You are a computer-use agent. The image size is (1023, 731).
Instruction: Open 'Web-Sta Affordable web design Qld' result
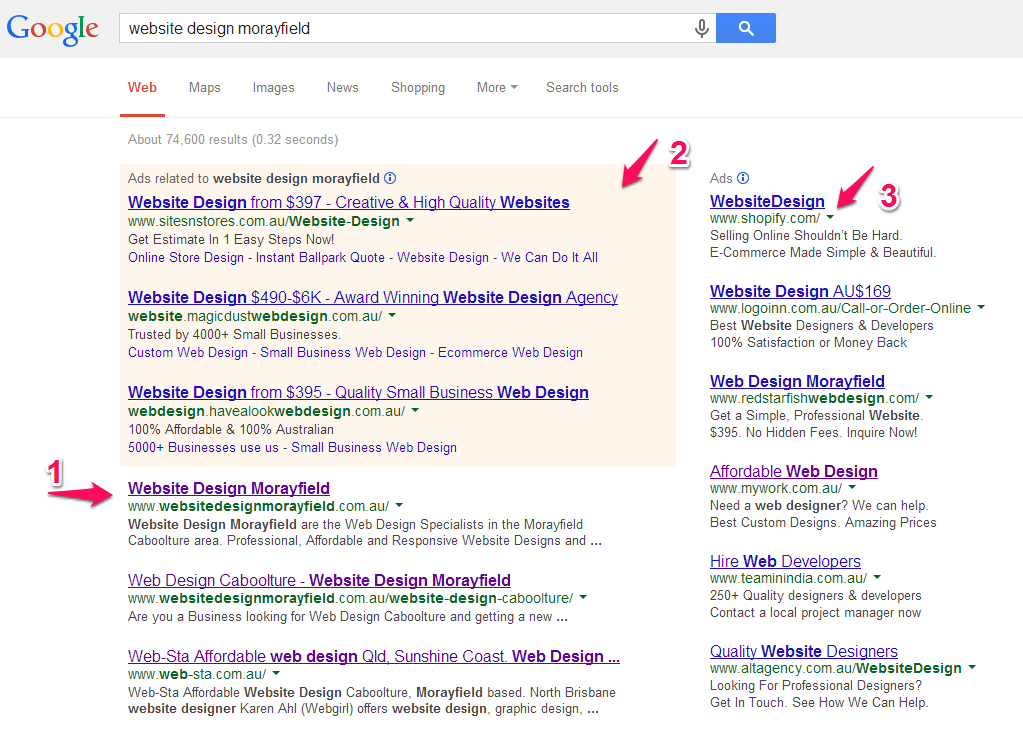pos(374,656)
